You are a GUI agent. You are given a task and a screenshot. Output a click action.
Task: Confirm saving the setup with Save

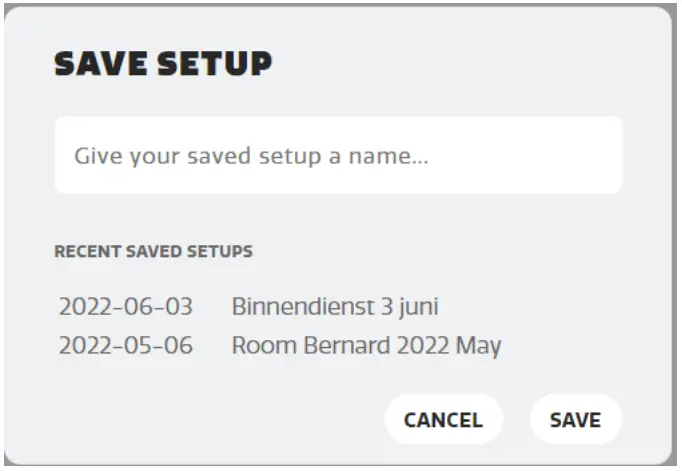575,420
